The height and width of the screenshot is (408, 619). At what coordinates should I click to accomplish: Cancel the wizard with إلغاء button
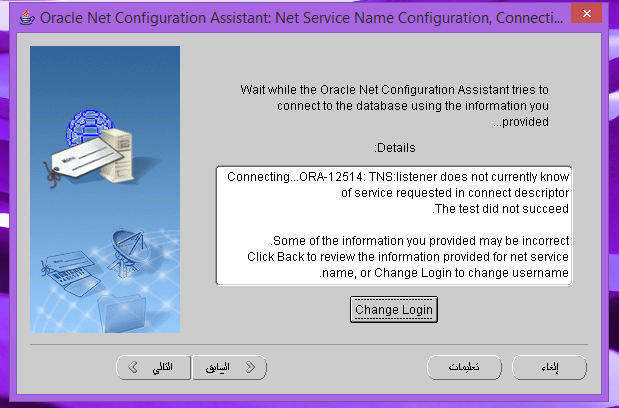tap(549, 368)
